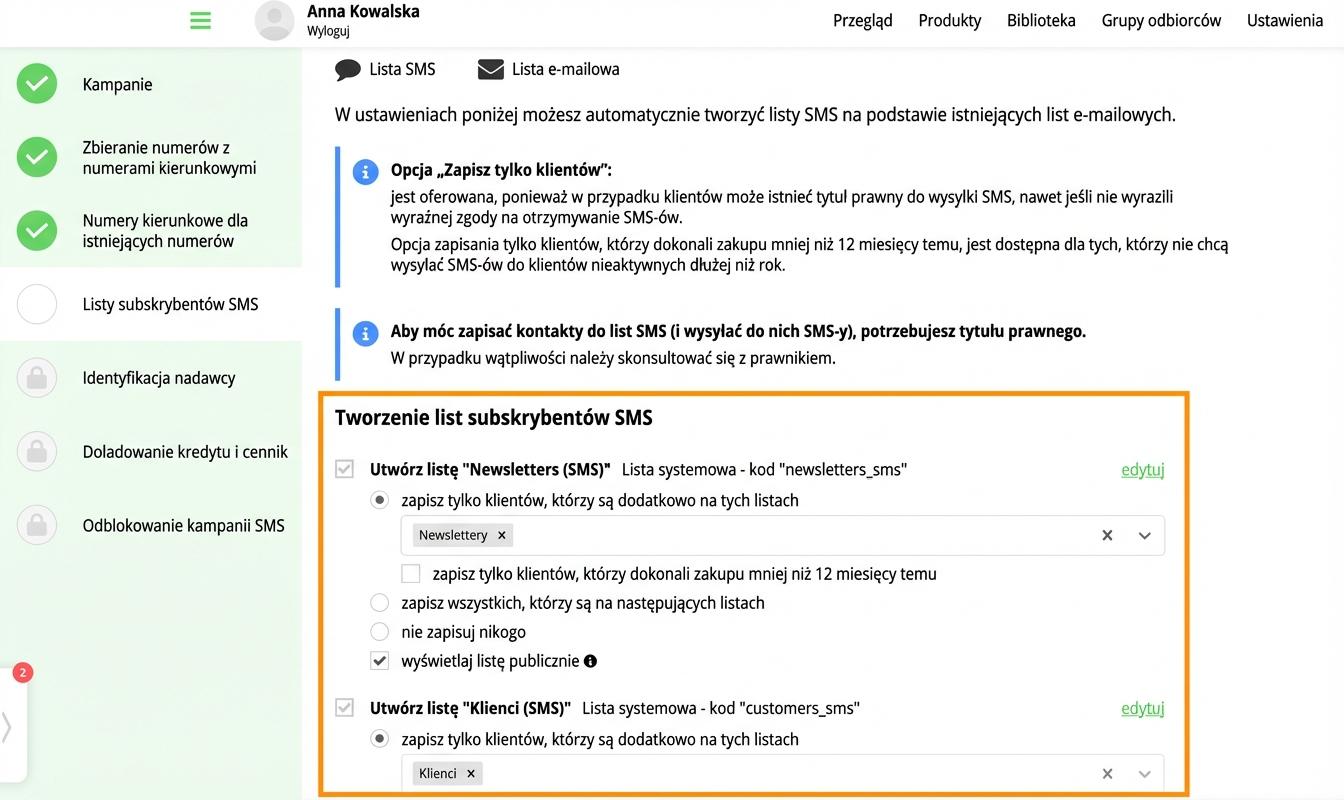Clear the Newslettery list field with the X icon
Viewport: 1344px width, 800px height.
[1107, 535]
